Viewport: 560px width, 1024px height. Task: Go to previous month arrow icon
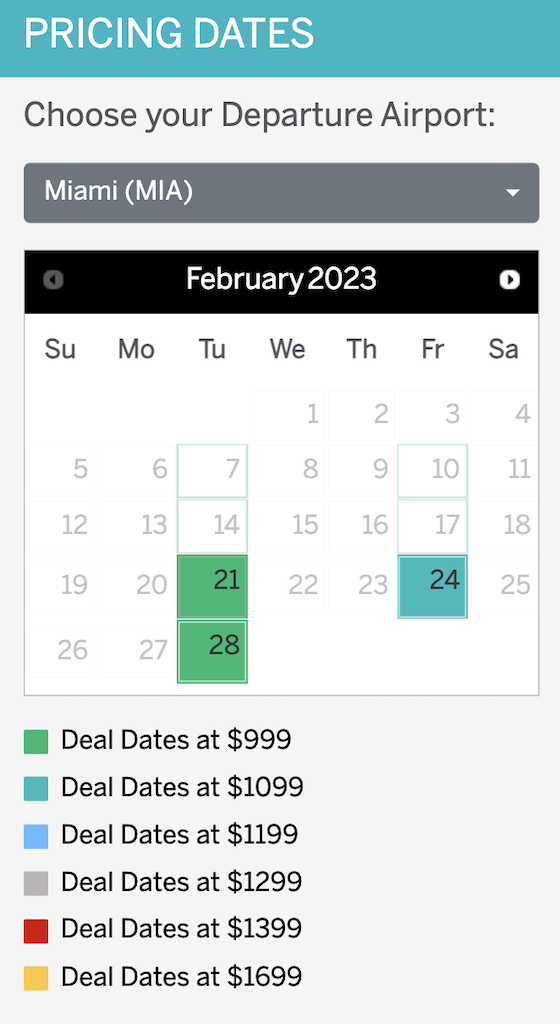click(53, 280)
